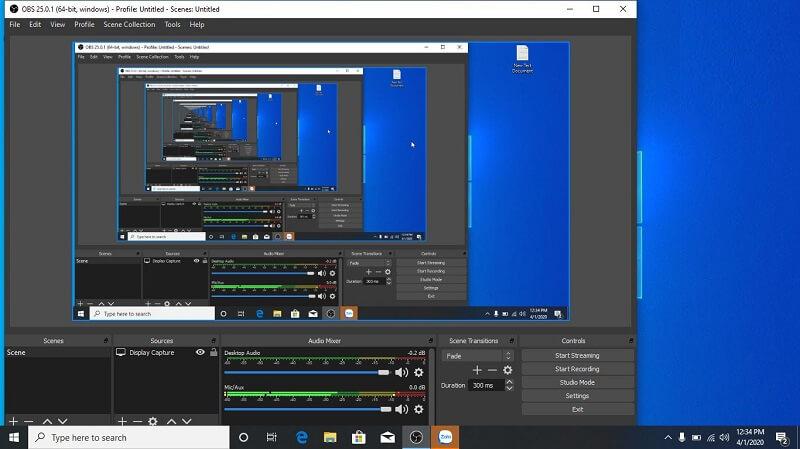Decrease transition duration stepper down arrow
This screenshot has width=800, height=449.
click(509, 389)
